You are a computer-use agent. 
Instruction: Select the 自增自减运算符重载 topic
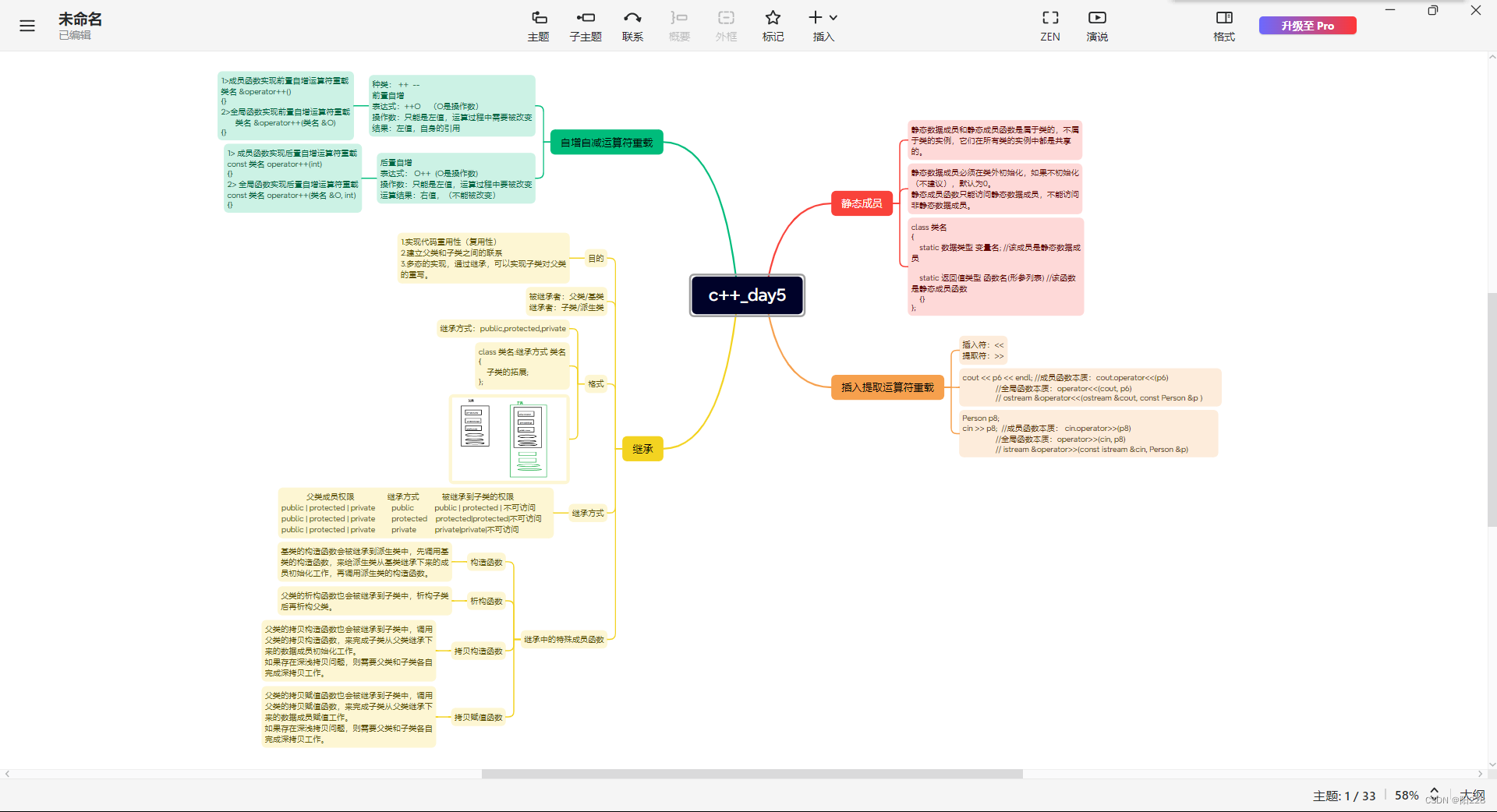click(x=607, y=143)
